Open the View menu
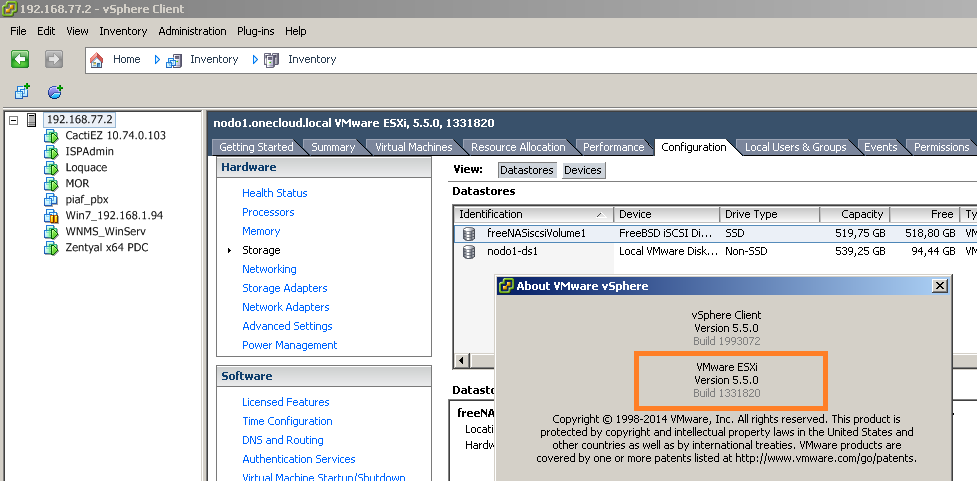Image resolution: width=977 pixels, height=481 pixels. (77, 31)
